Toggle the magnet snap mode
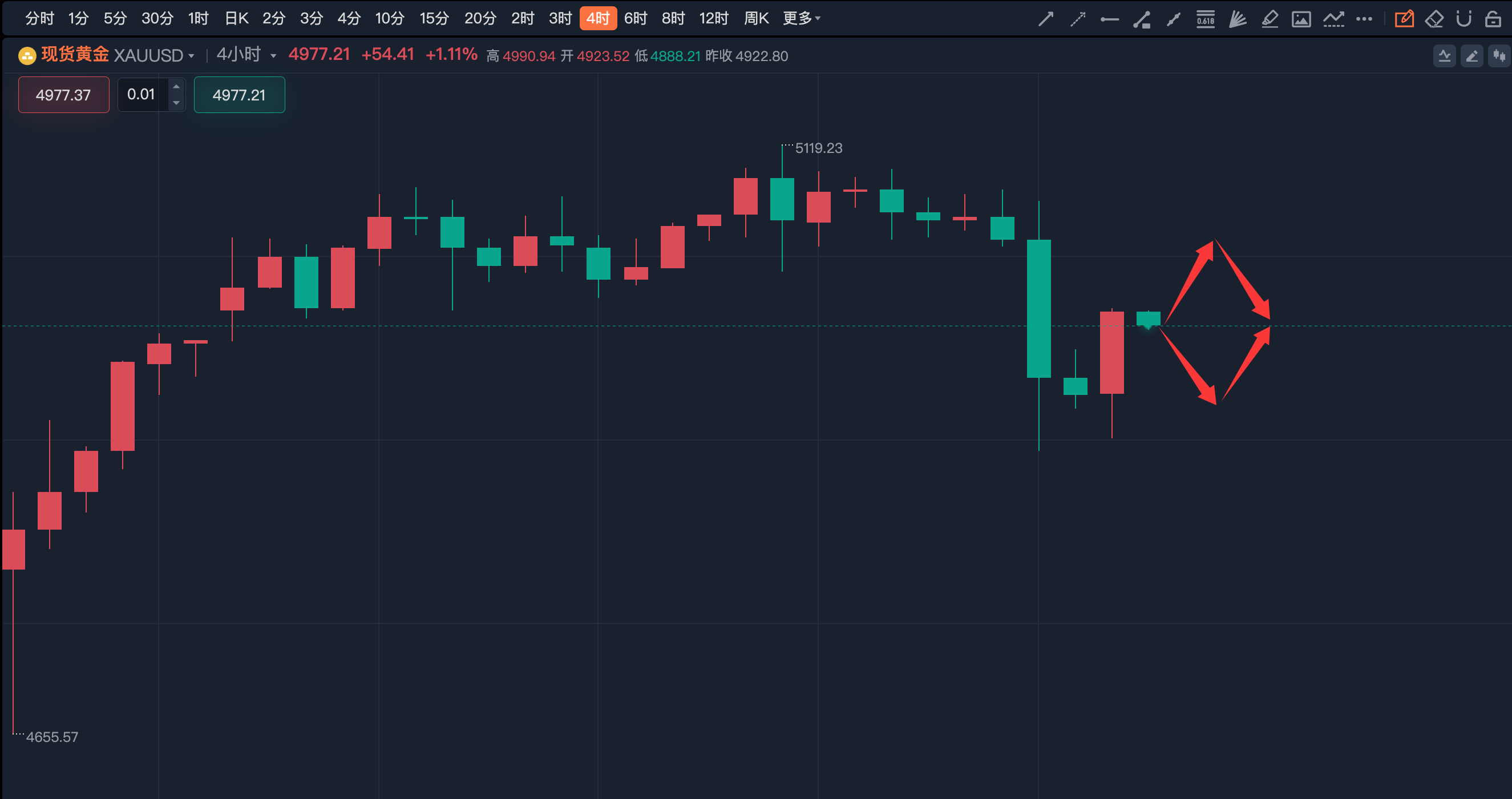Viewport: 1512px width, 799px height. (1464, 19)
